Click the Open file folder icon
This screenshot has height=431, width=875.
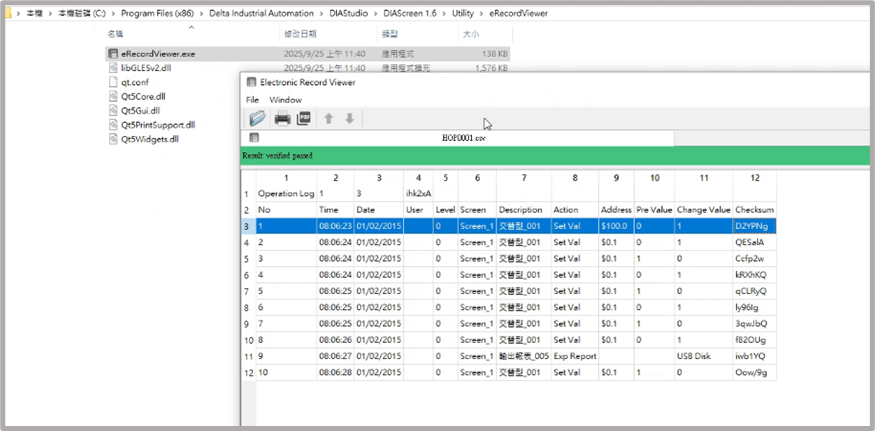(x=258, y=119)
